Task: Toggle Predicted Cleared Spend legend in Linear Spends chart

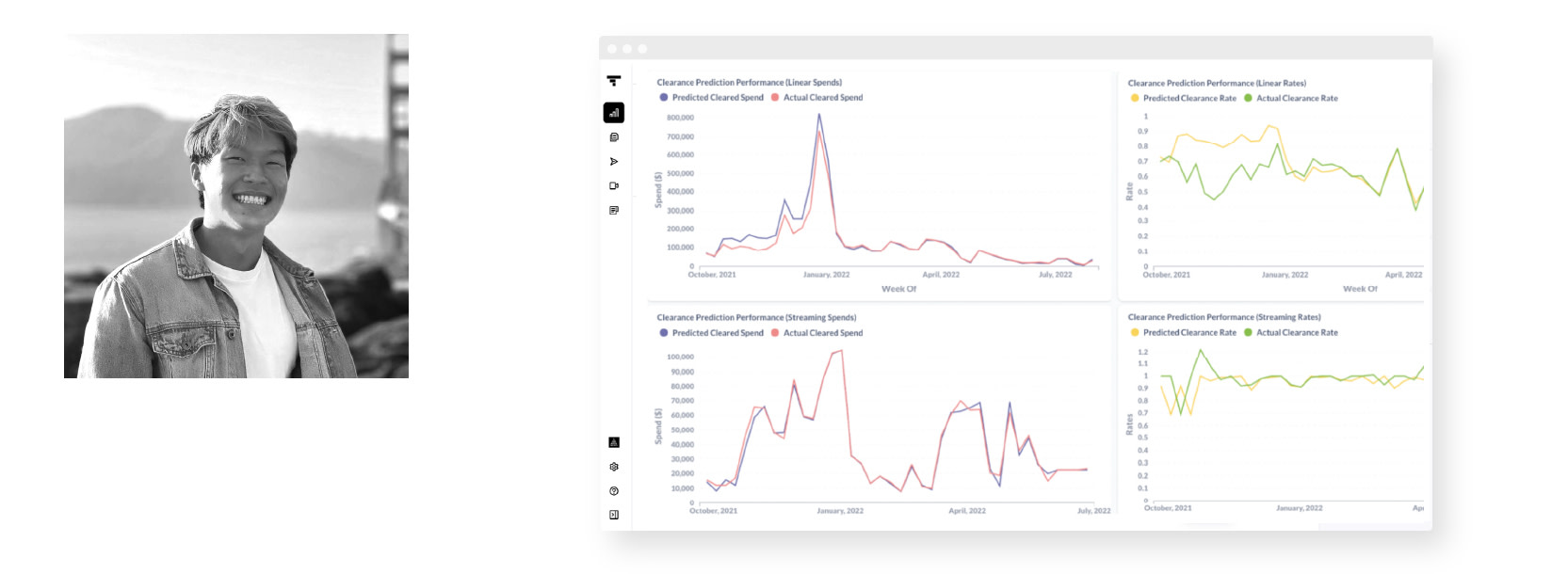Action: pos(712,98)
